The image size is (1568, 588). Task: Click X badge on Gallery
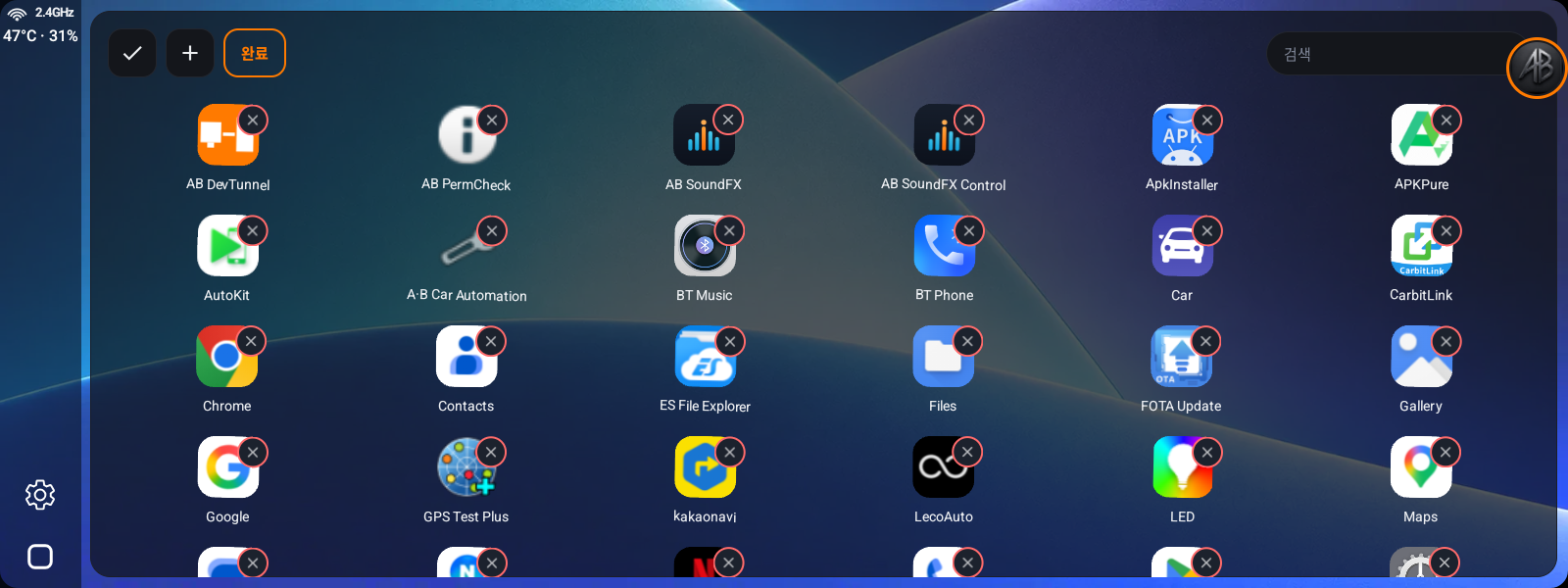tap(1446, 341)
